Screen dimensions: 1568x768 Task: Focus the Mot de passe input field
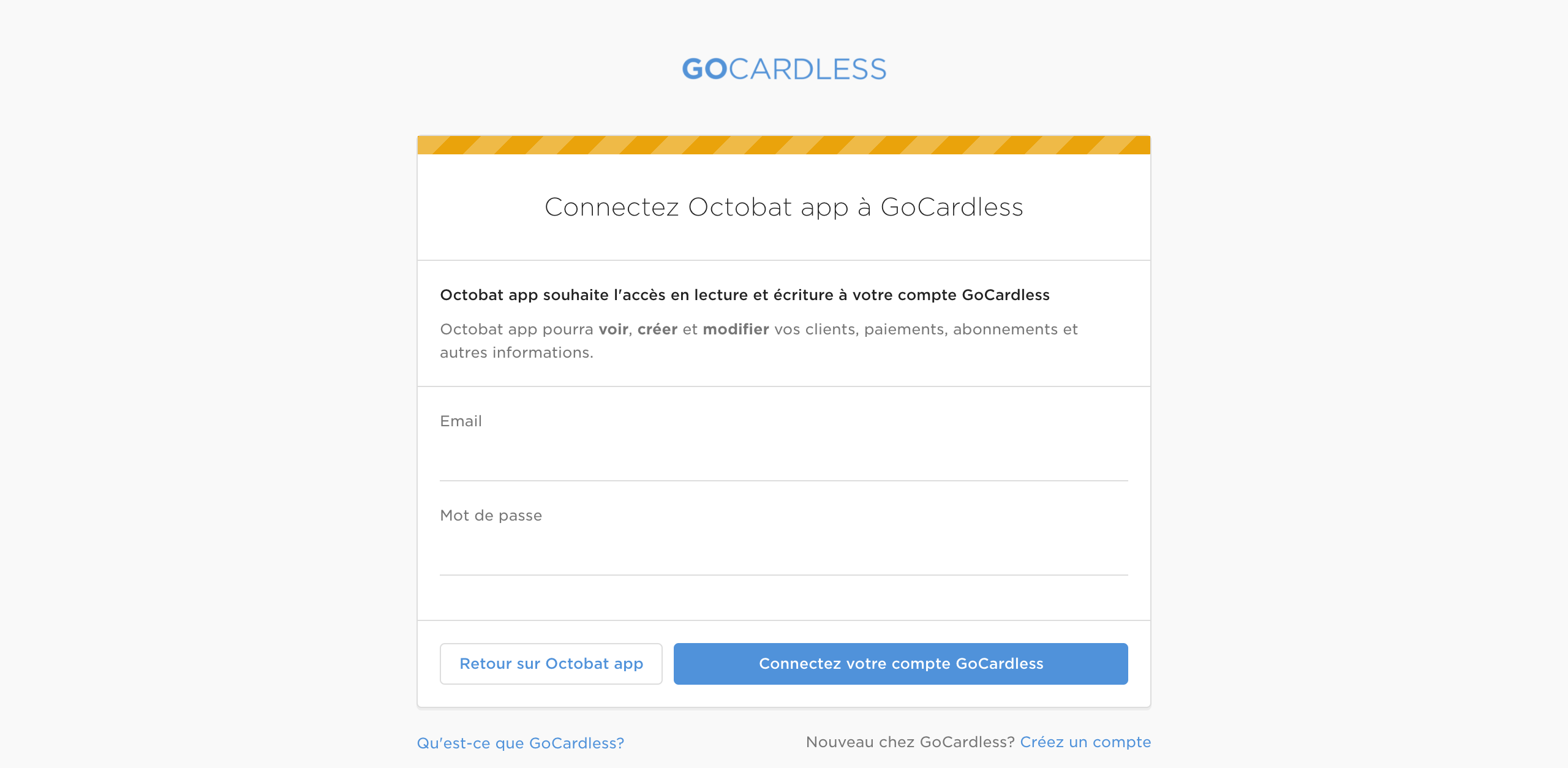point(784,552)
